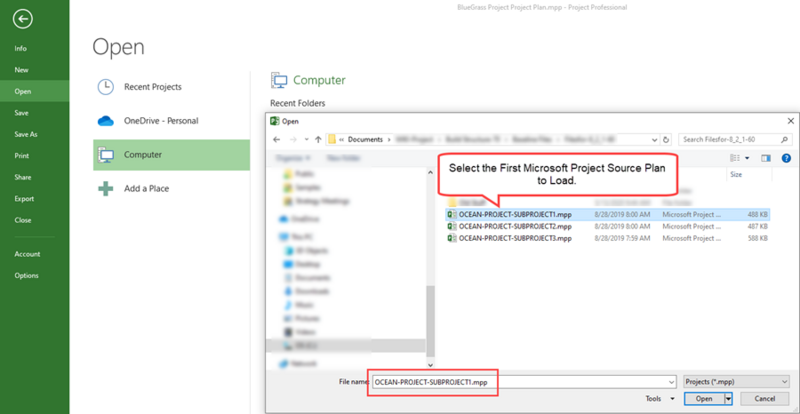Open dialog Help question mark

786,158
